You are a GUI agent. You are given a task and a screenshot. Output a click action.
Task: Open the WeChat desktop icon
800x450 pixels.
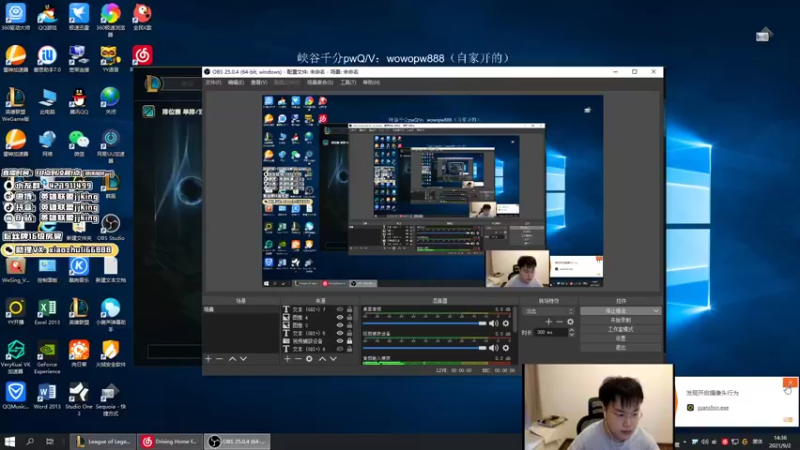[x=79, y=143]
